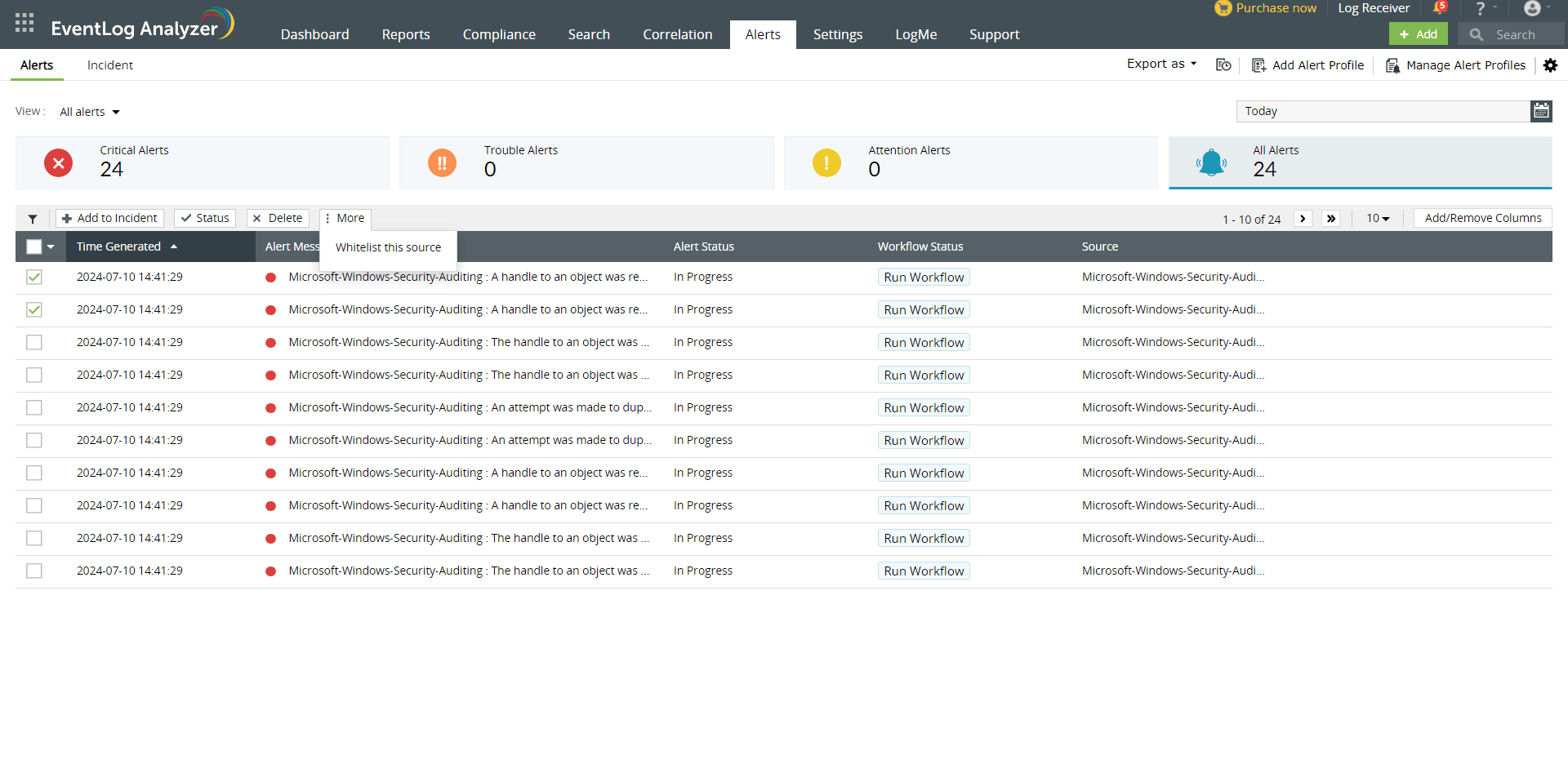The width and height of the screenshot is (1568, 782).
Task: Click the filter funnel icon
Action: tap(33, 219)
